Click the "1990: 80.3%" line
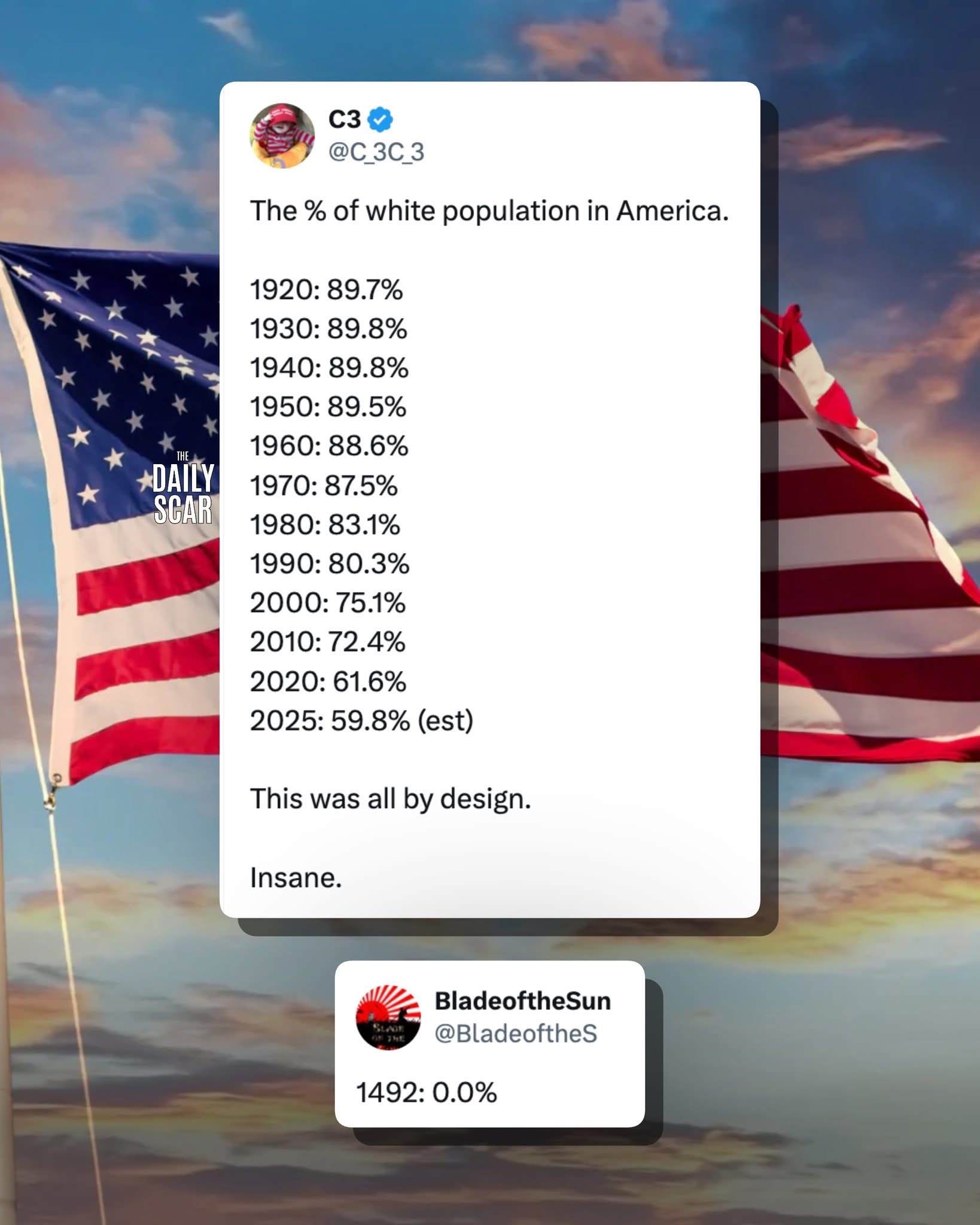The height and width of the screenshot is (1225, 980). coord(330,564)
